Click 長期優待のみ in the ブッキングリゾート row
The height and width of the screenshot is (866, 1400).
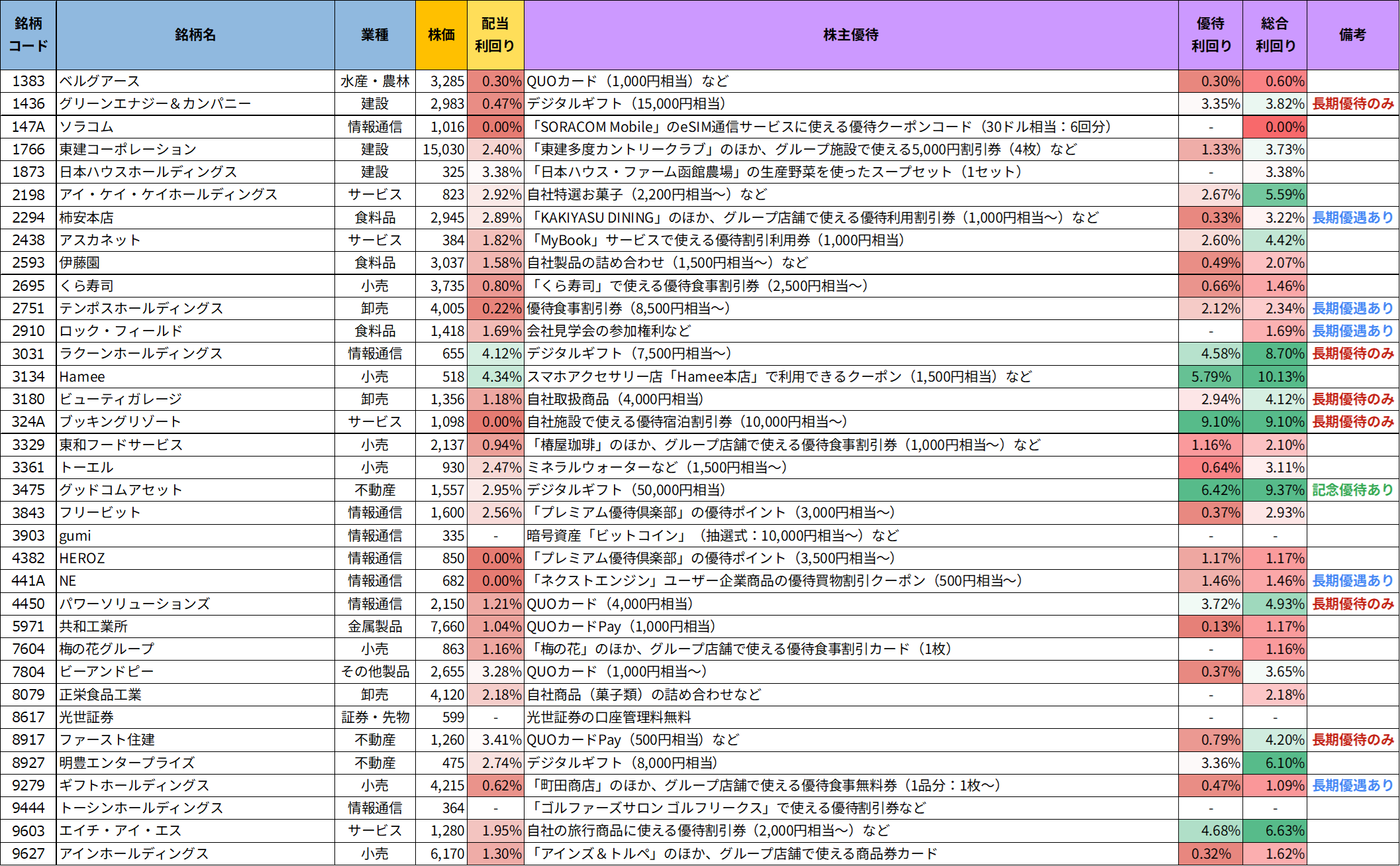[1352, 421]
